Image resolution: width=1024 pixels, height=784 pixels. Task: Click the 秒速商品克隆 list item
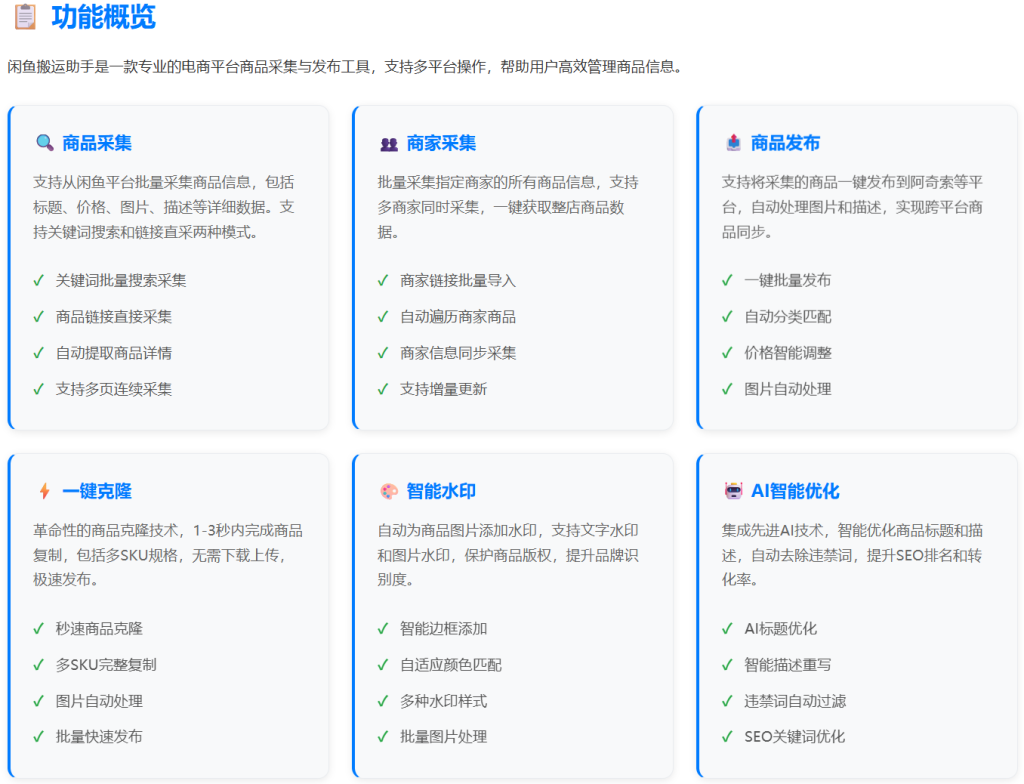[99, 629]
